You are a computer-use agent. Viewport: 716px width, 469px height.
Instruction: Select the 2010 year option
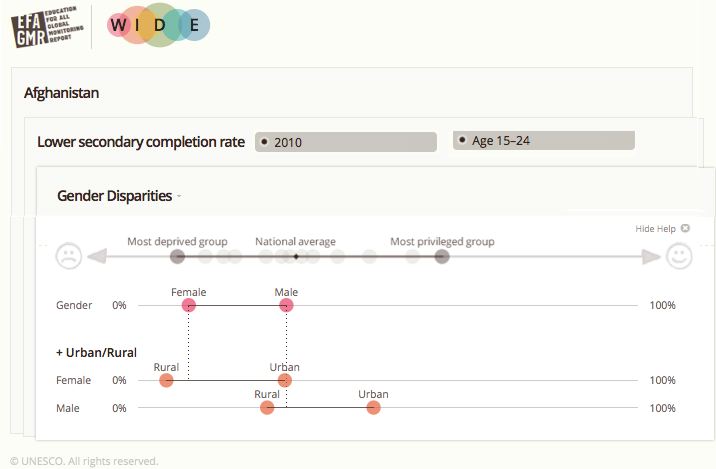point(346,142)
